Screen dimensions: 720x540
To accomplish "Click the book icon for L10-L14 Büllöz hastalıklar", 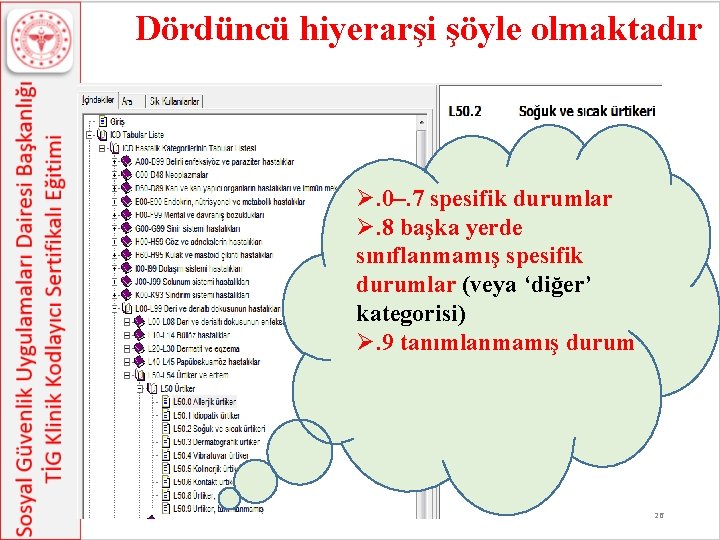I will coord(139,335).
